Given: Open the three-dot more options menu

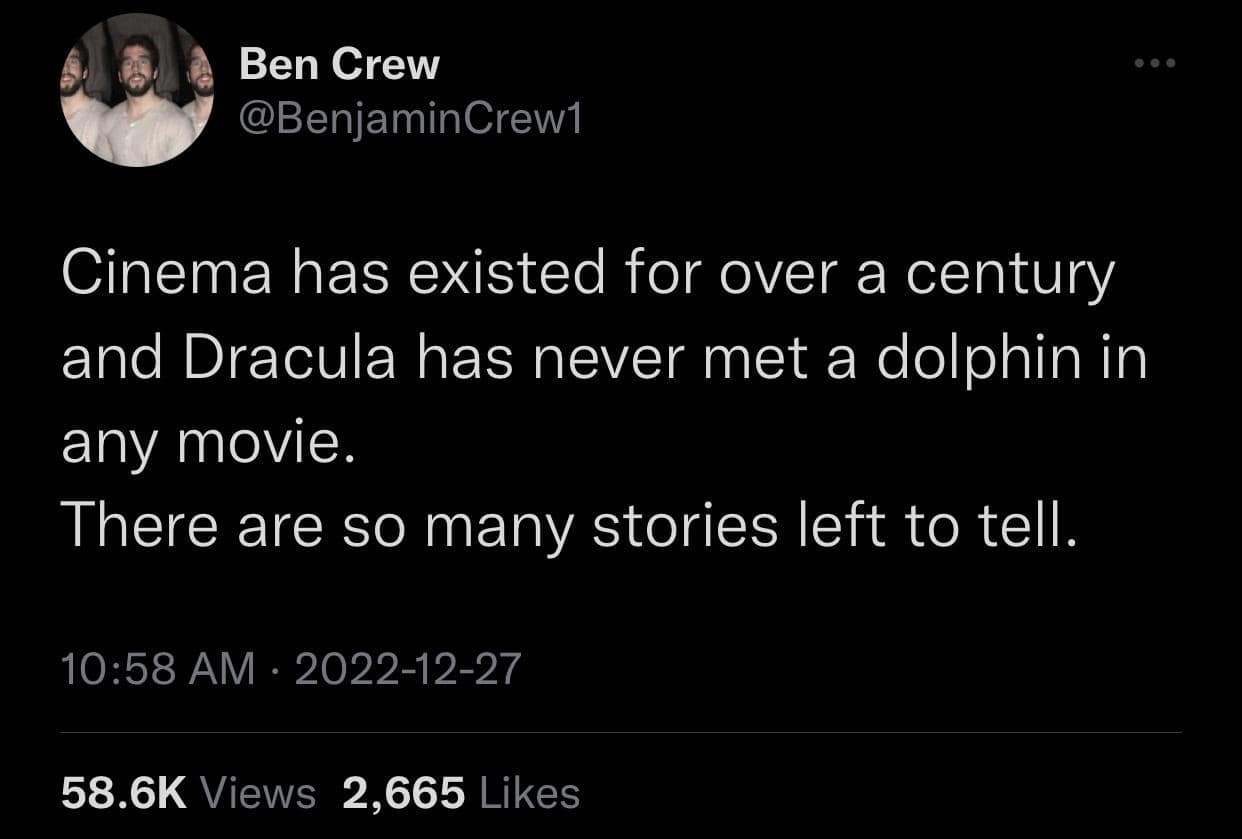Looking at the screenshot, I should click(1157, 63).
